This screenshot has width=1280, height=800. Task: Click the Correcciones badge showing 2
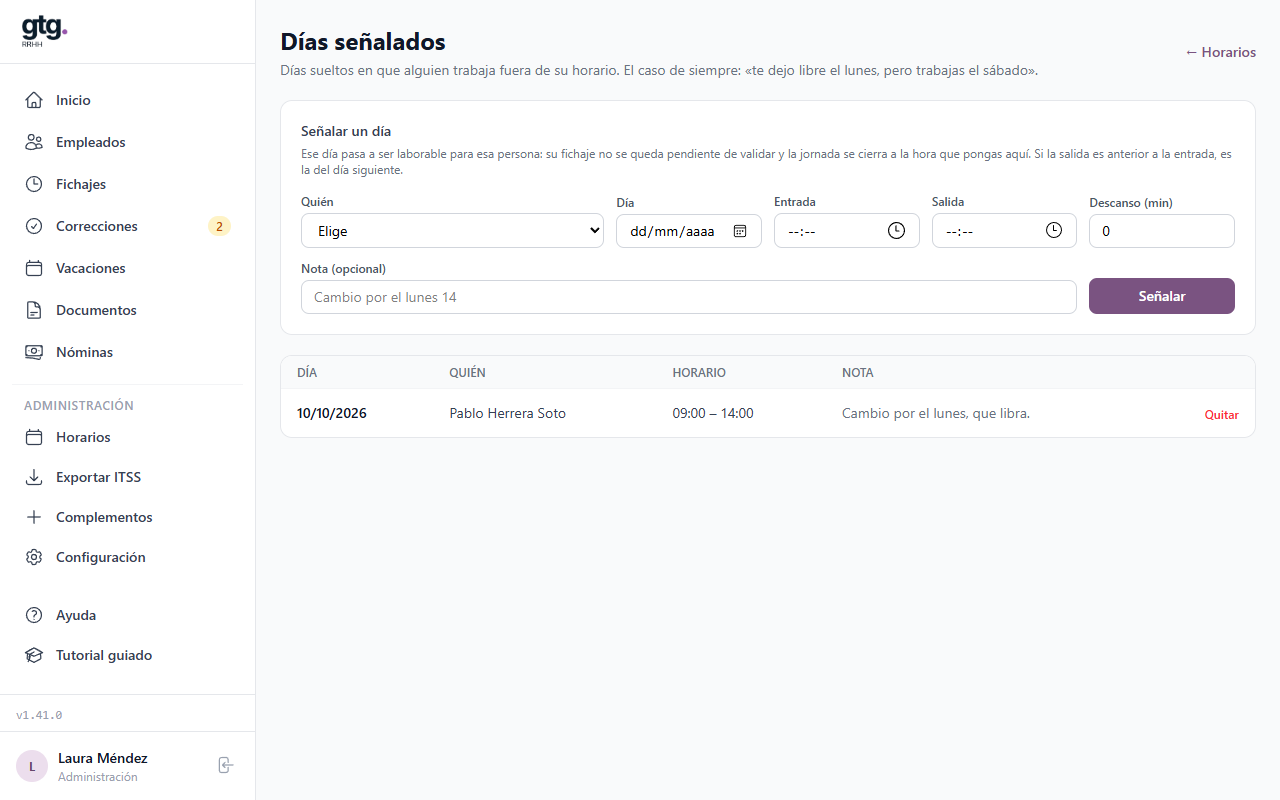tap(219, 226)
